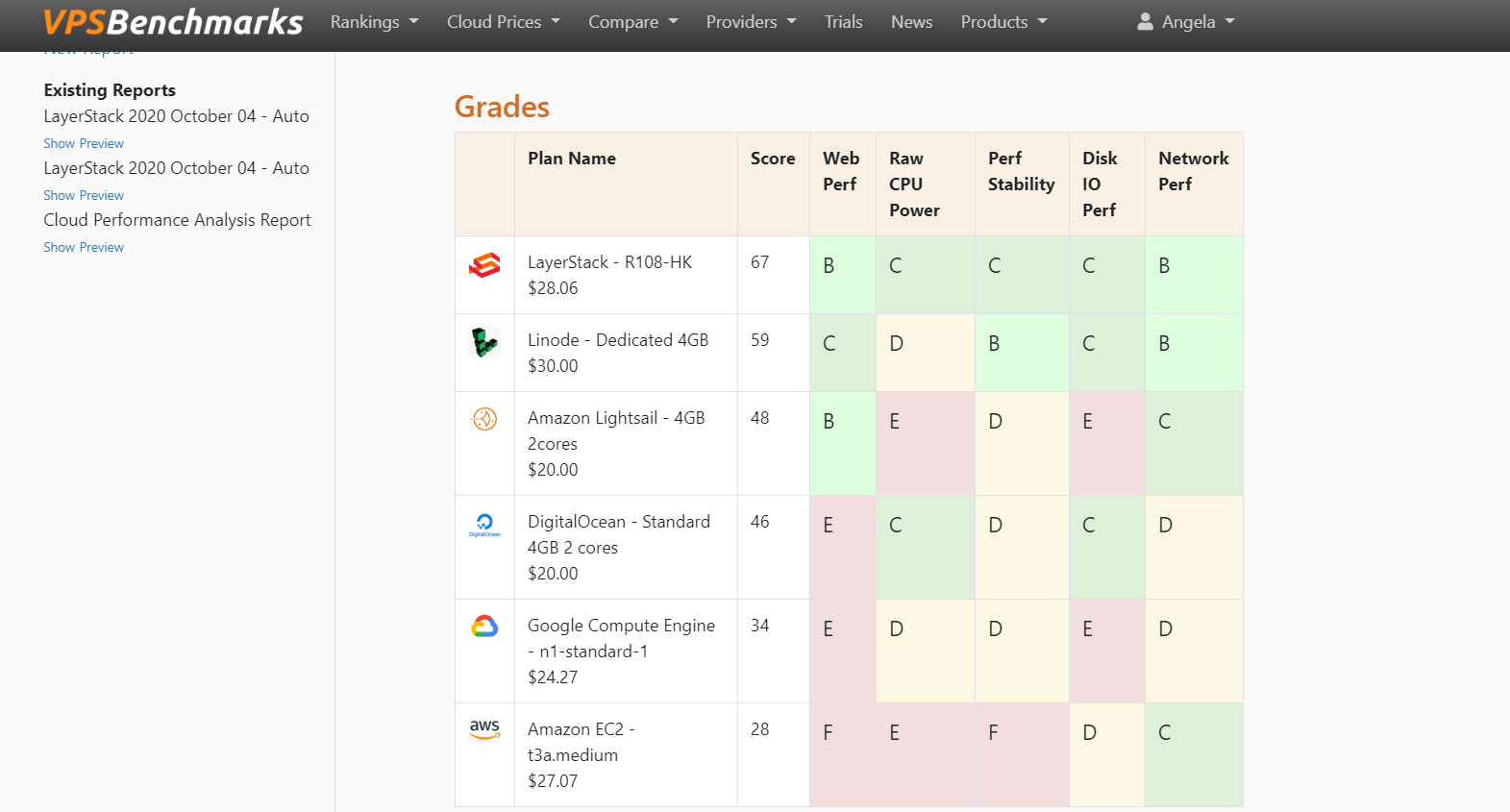The image size is (1510, 812).
Task: Click Amazon Lightsail's Raw CPU grade E
Action: [x=894, y=422]
